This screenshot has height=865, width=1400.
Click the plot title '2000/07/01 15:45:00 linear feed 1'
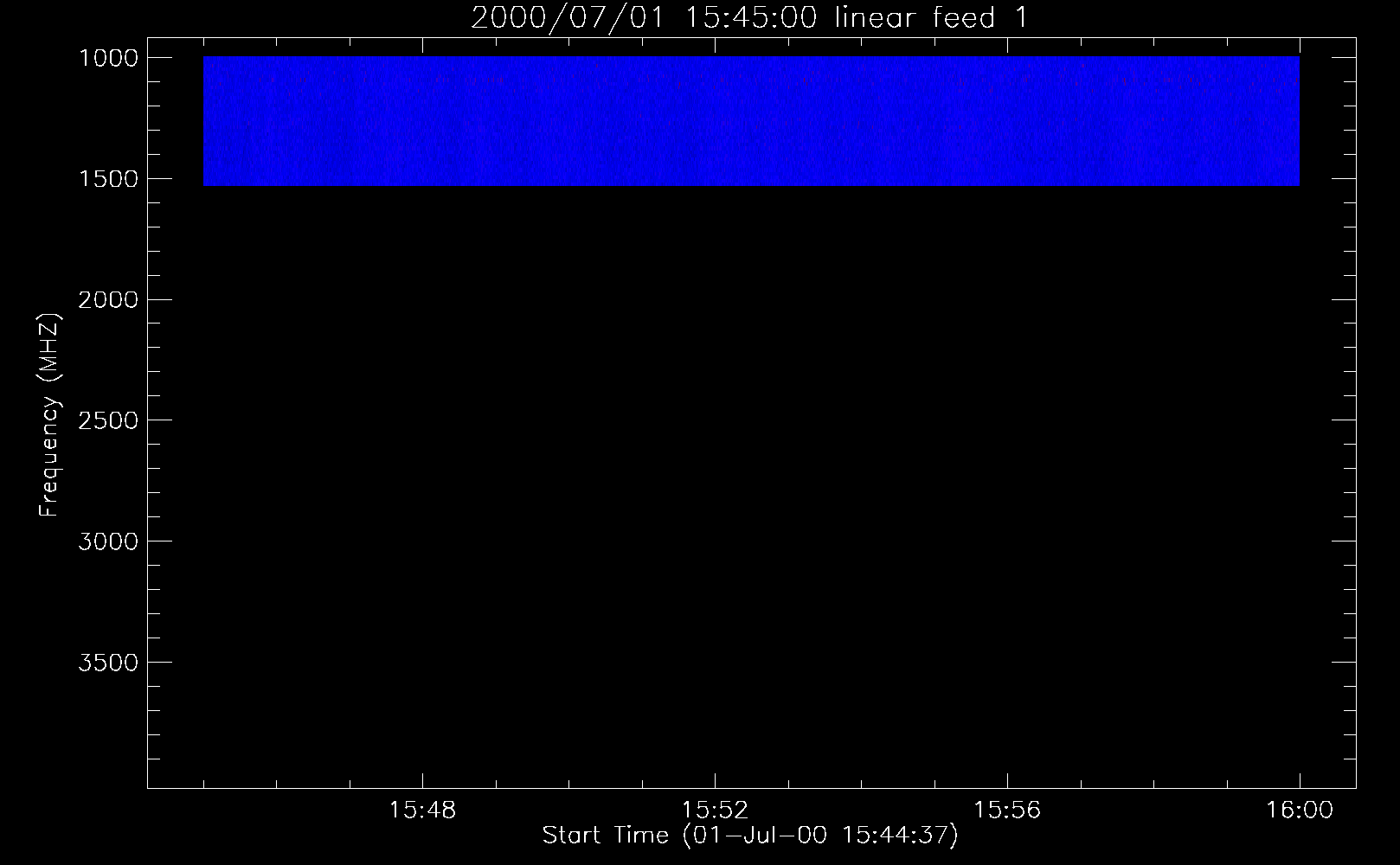click(x=749, y=17)
